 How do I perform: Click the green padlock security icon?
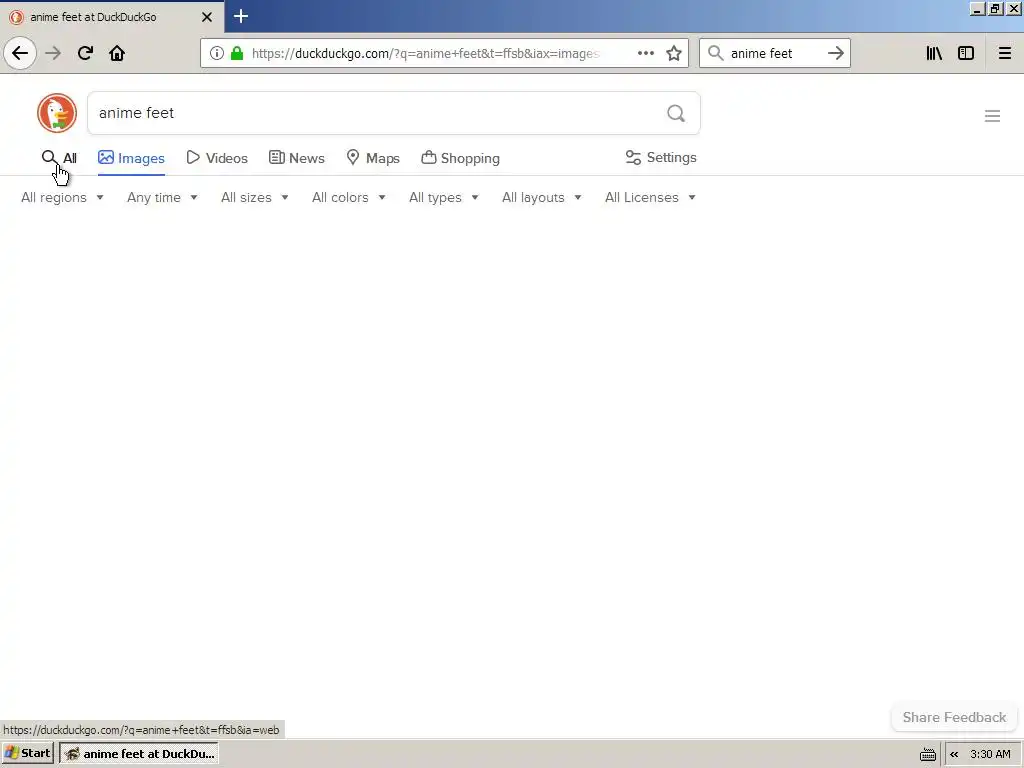(x=237, y=53)
